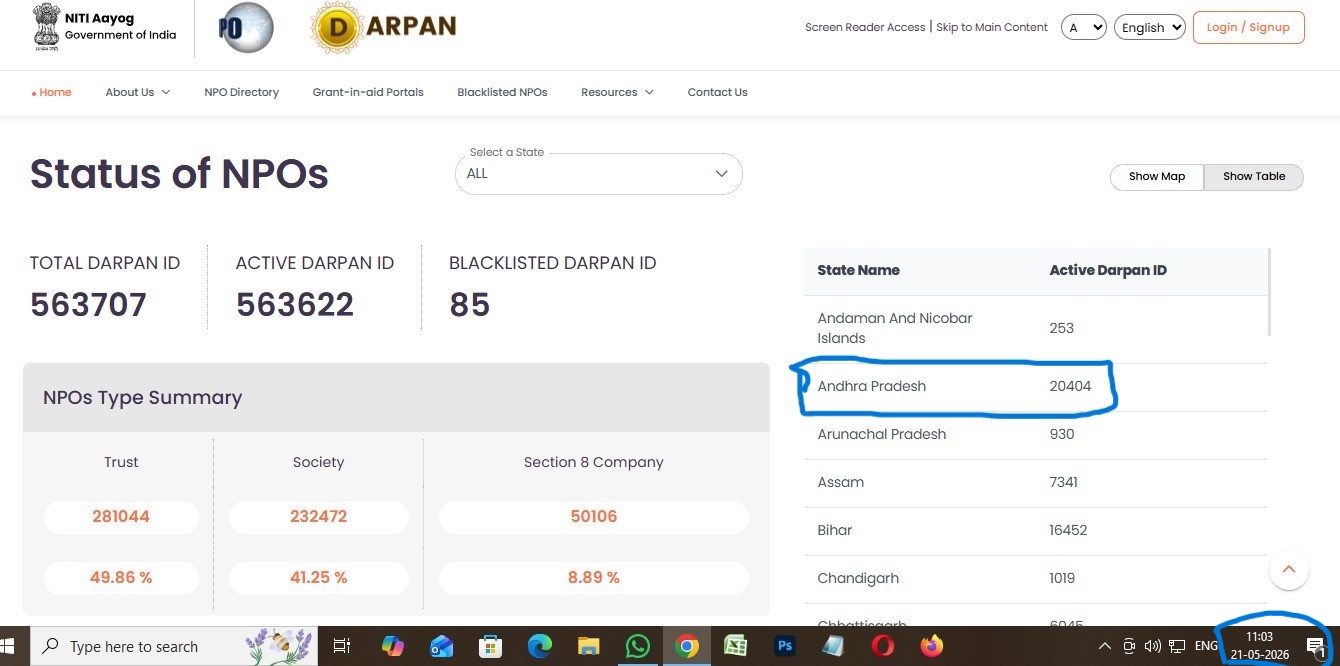The height and width of the screenshot is (666, 1340).
Task: Open Microsoft Edge from the taskbar
Action: (x=539, y=646)
